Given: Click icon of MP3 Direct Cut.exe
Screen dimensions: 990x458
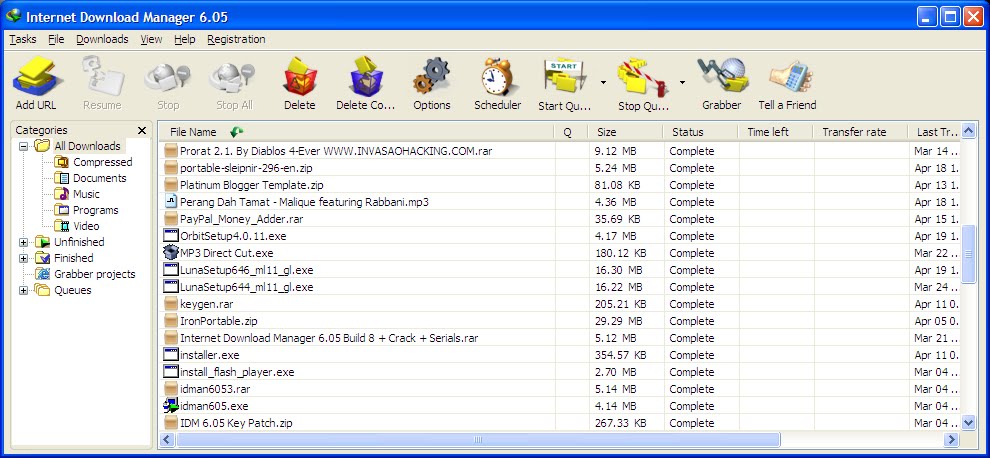Looking at the screenshot, I should (170, 253).
